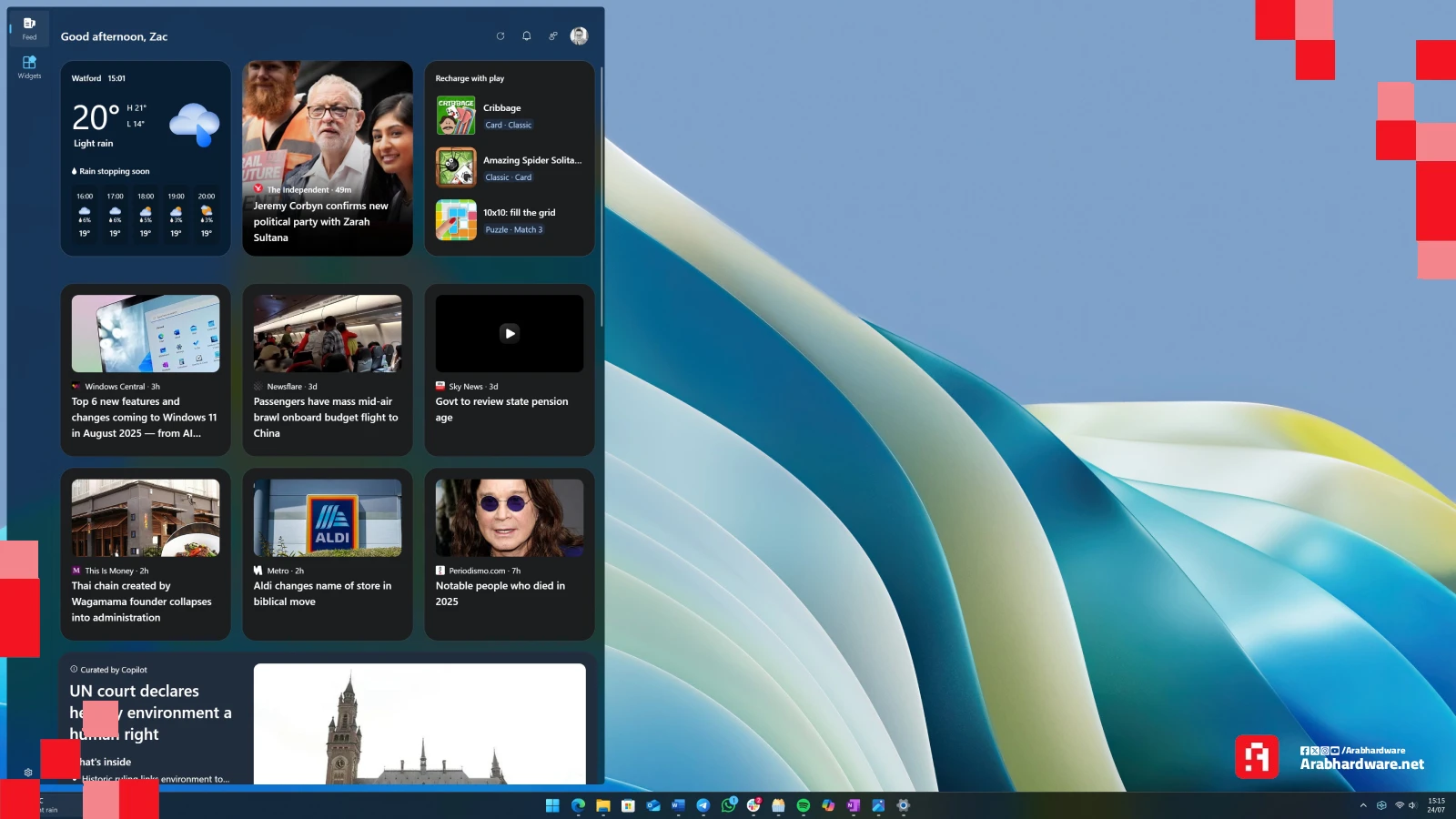Launch Spotify from the taskbar
1456x819 pixels.
point(803,805)
